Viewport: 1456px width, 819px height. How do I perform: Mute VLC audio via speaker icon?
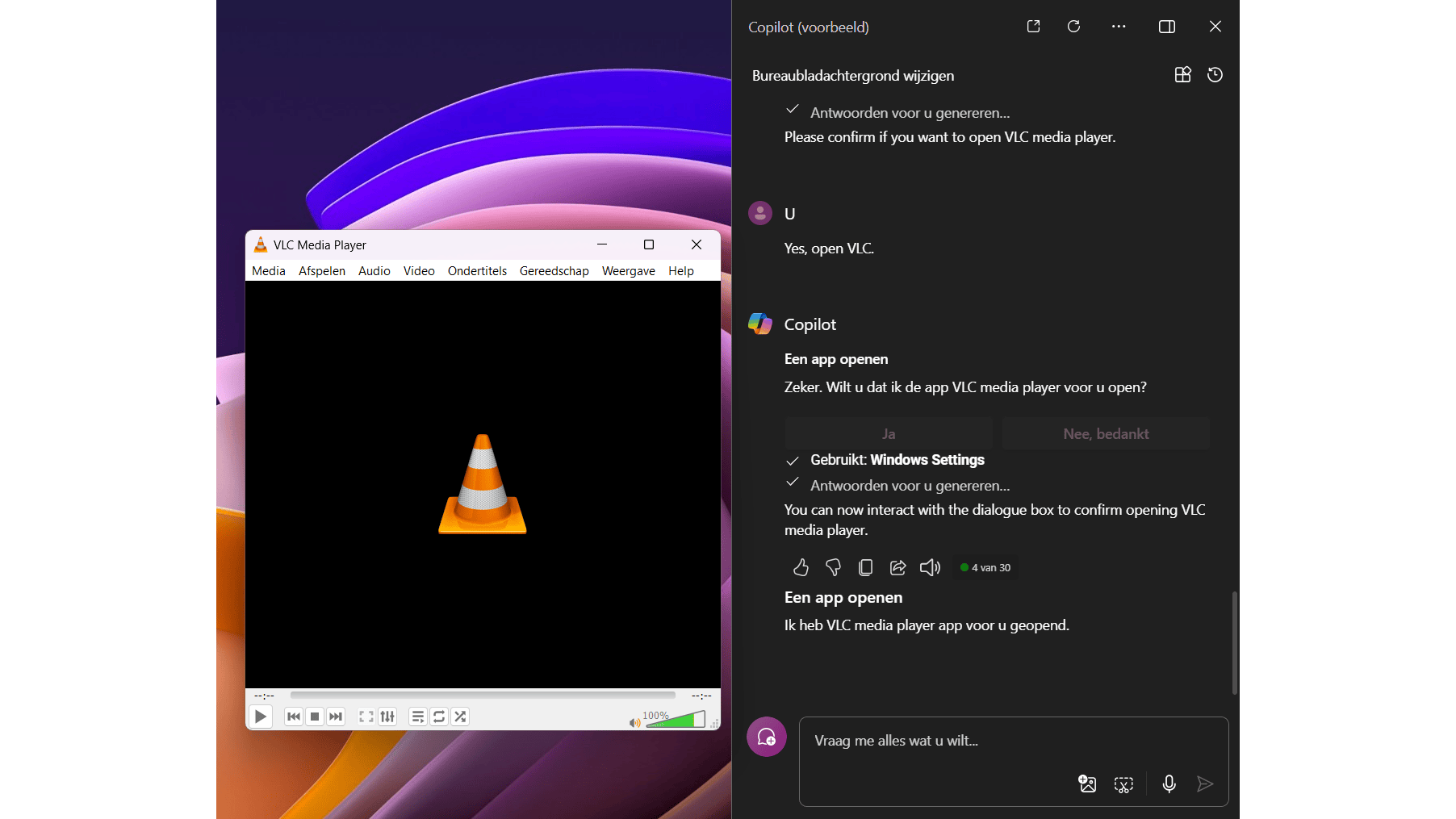point(634,722)
